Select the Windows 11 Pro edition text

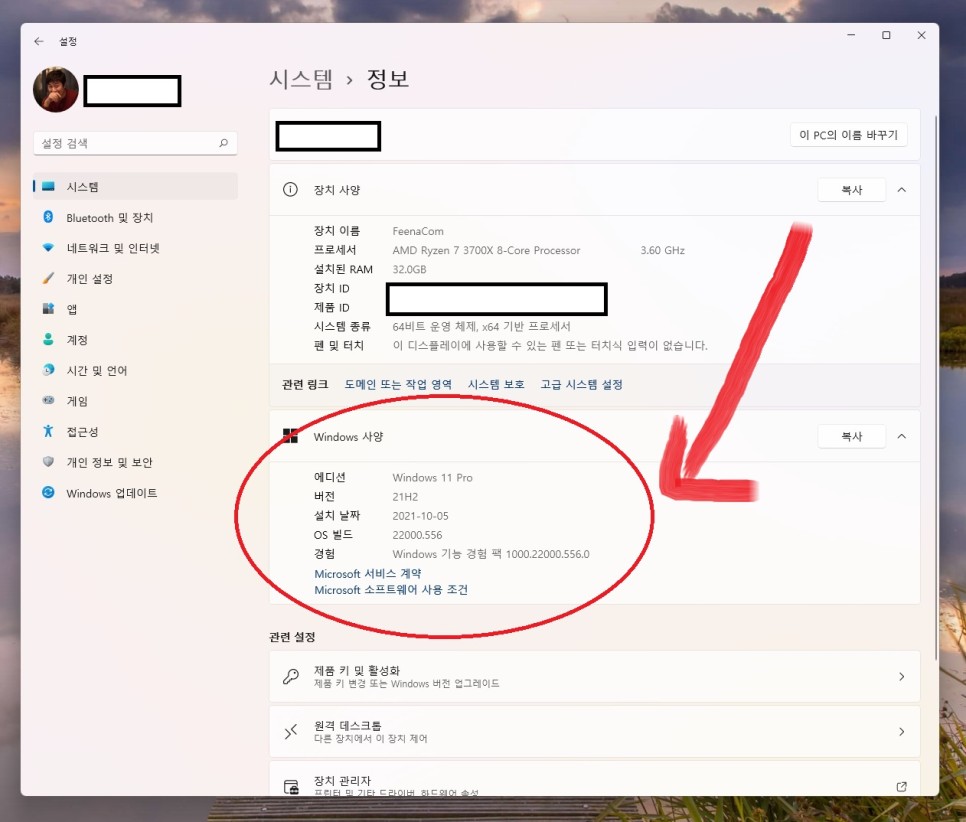coord(432,478)
